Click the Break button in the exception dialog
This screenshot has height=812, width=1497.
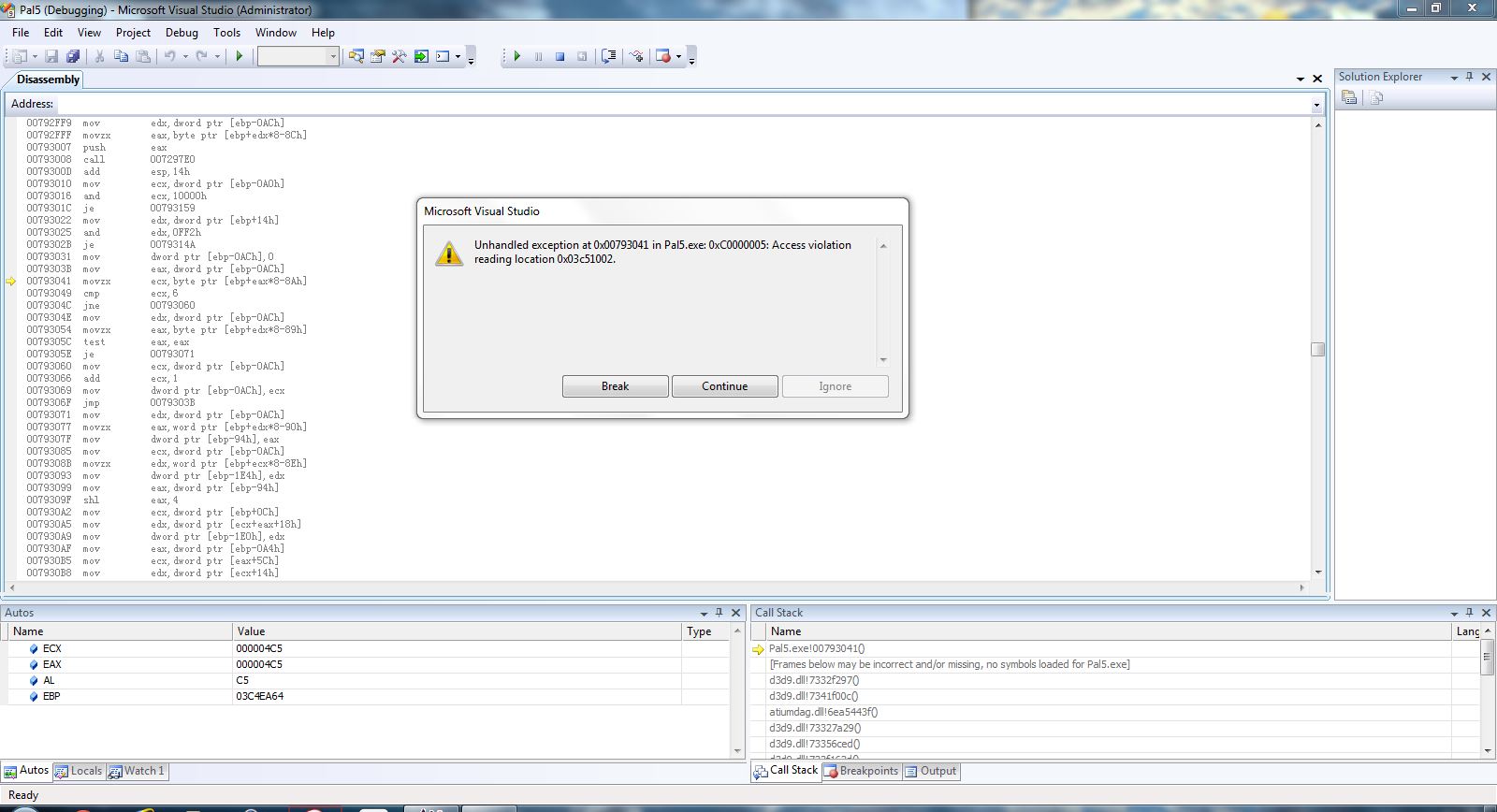click(x=615, y=386)
